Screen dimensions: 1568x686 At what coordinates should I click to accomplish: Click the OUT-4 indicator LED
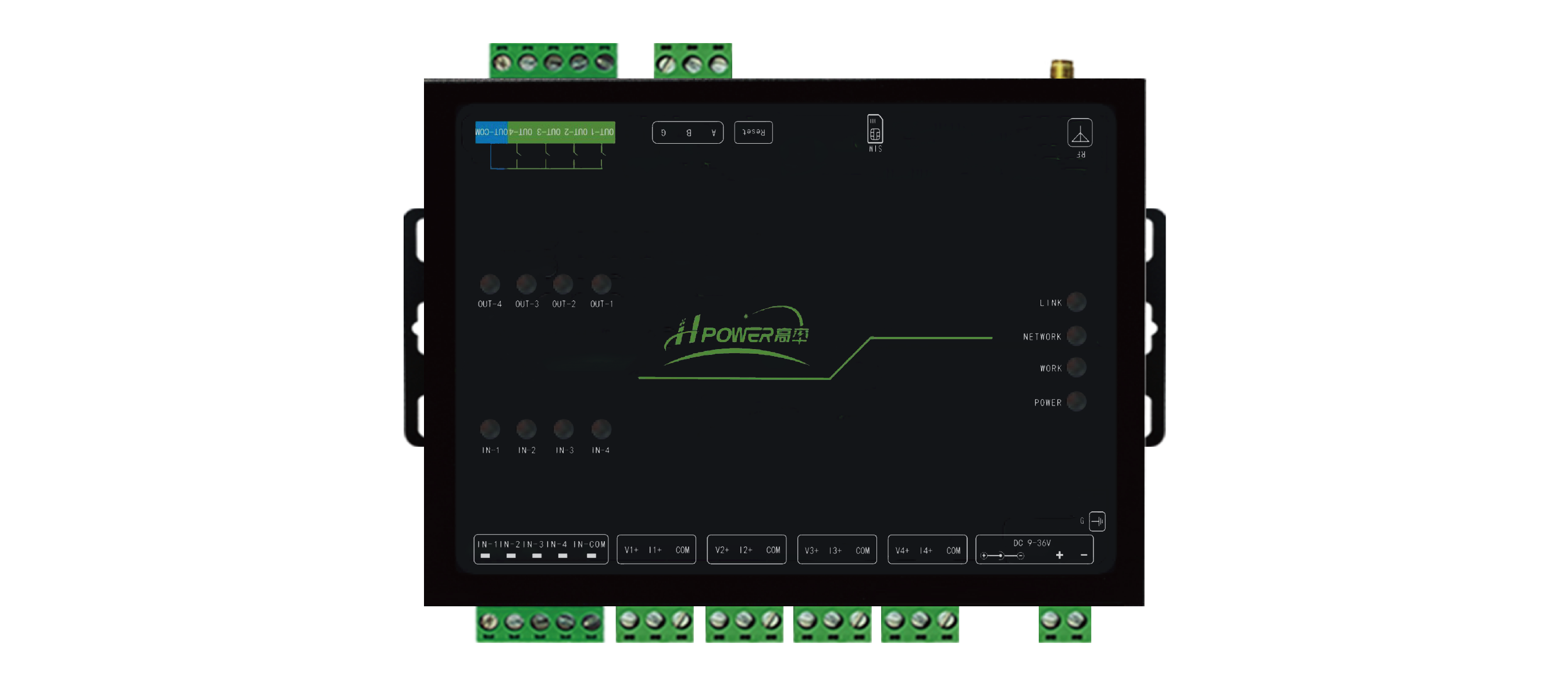(x=489, y=284)
